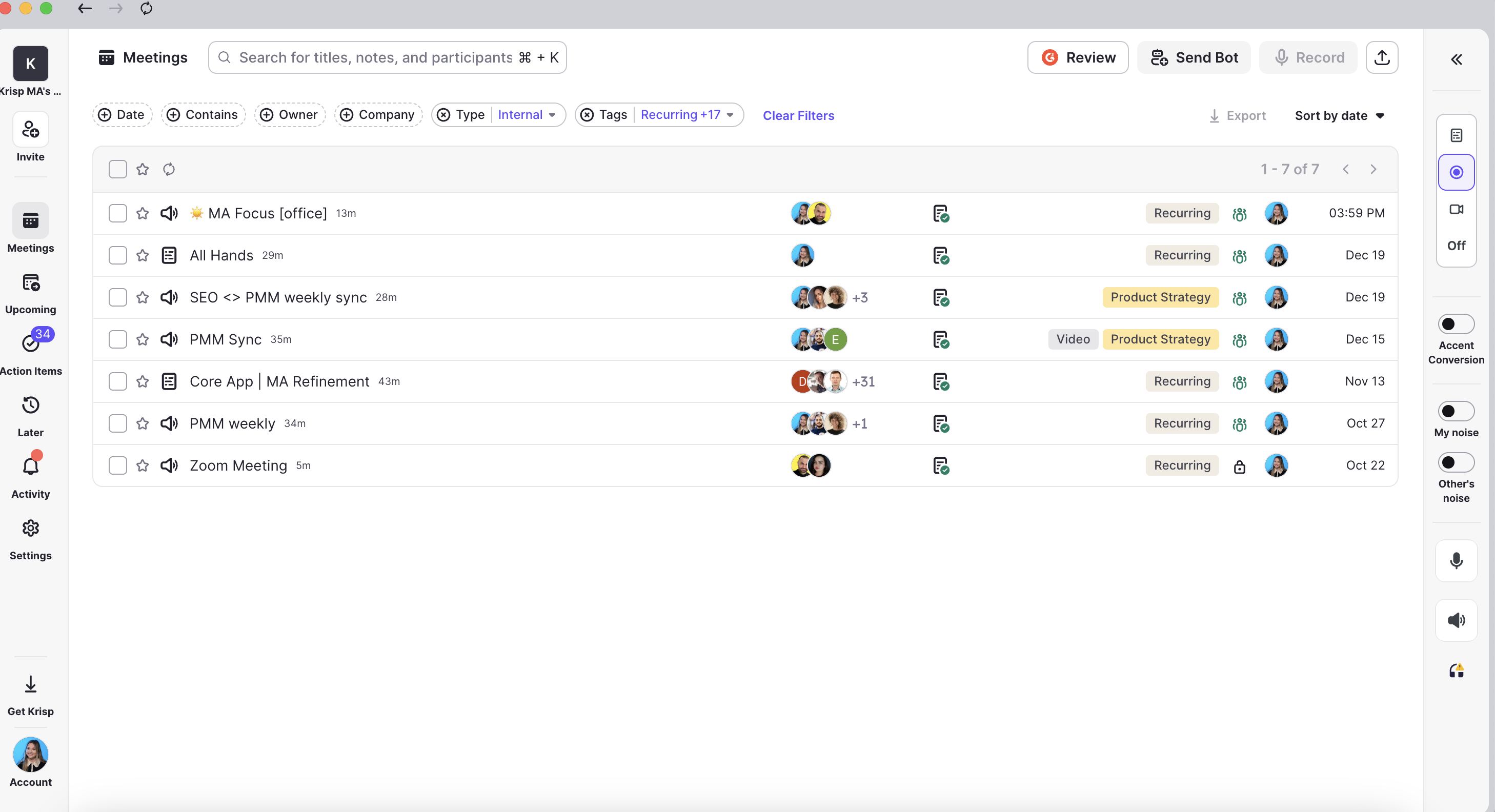Viewport: 1495px width, 812px height.
Task: Open the upload/share icon beside Record
Action: pyautogui.click(x=1381, y=57)
